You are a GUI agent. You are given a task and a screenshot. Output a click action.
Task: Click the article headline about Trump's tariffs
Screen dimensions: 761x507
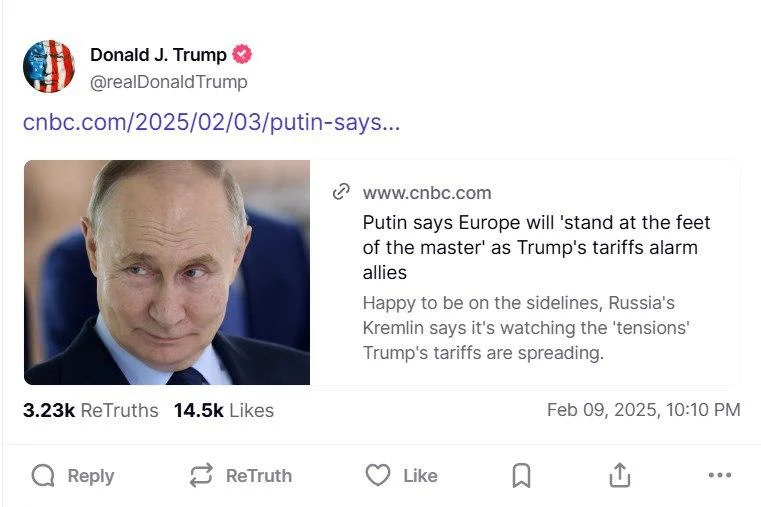536,247
